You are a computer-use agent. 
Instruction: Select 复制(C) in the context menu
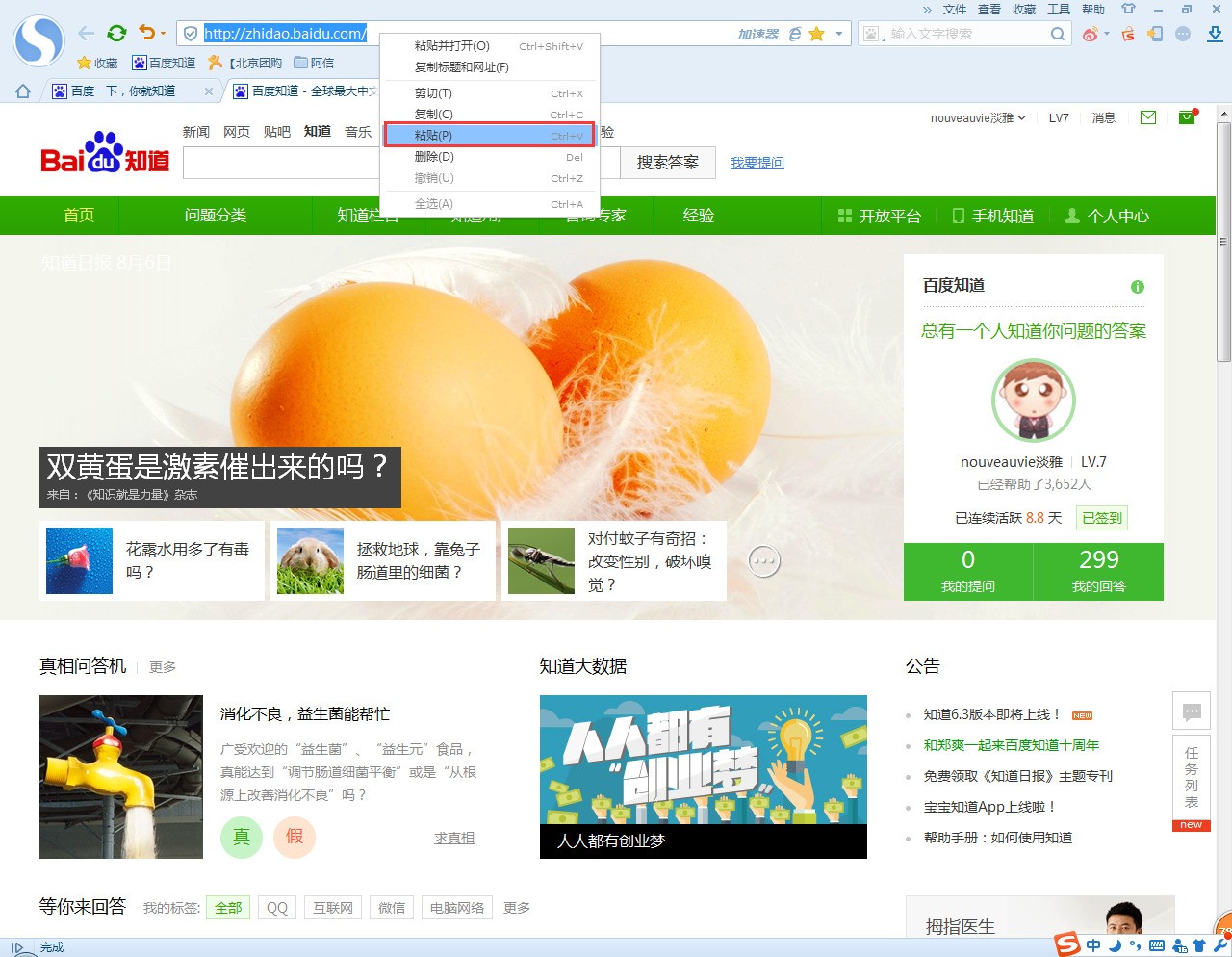(490, 115)
